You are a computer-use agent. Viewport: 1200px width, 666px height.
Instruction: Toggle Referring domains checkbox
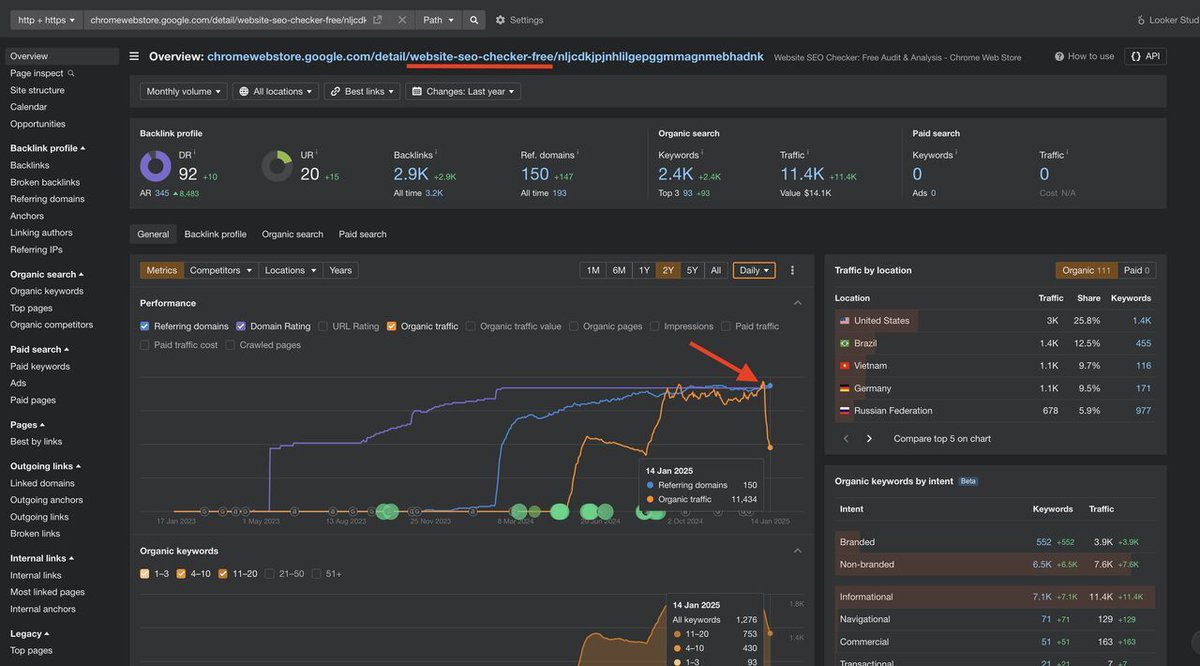pyautogui.click(x=145, y=326)
